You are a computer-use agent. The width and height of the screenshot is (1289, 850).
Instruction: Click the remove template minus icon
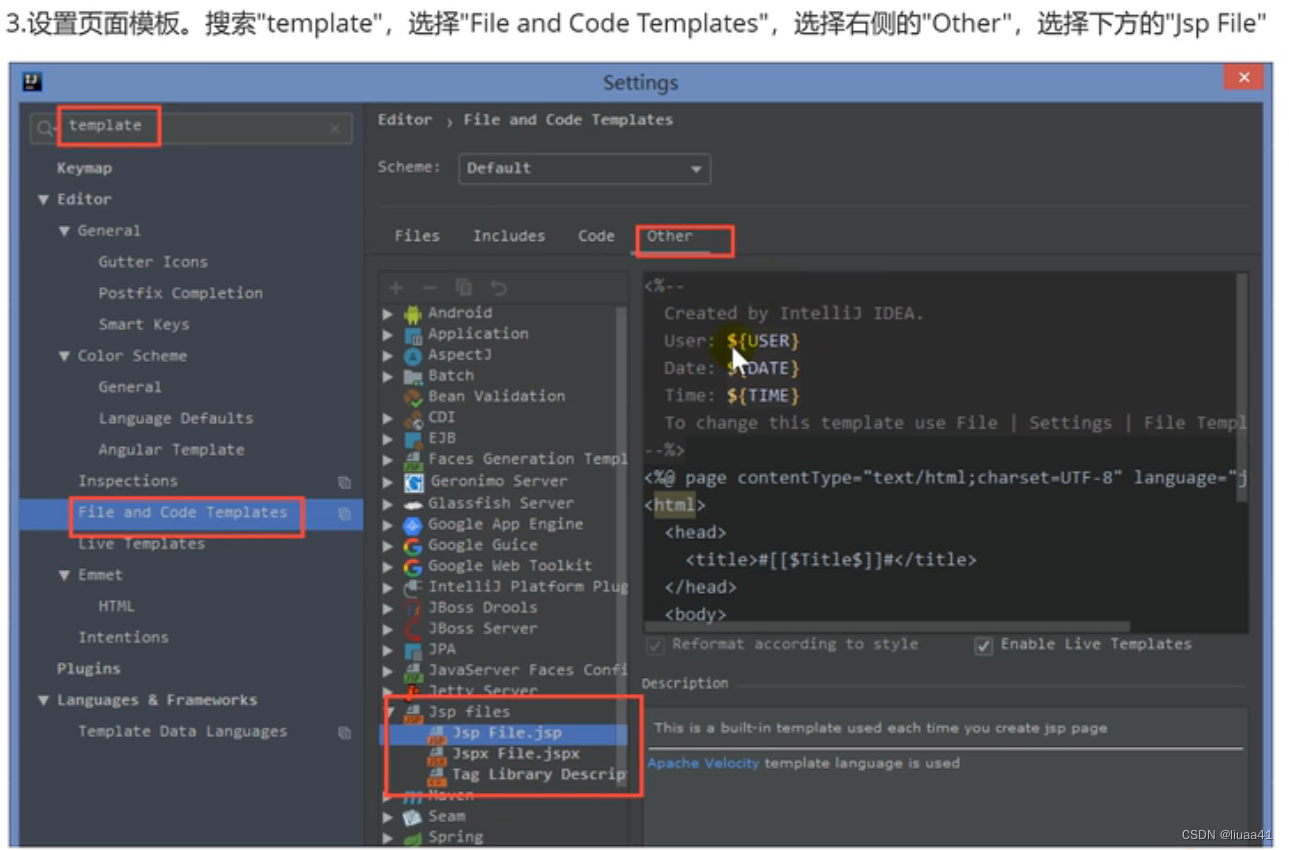[x=430, y=288]
